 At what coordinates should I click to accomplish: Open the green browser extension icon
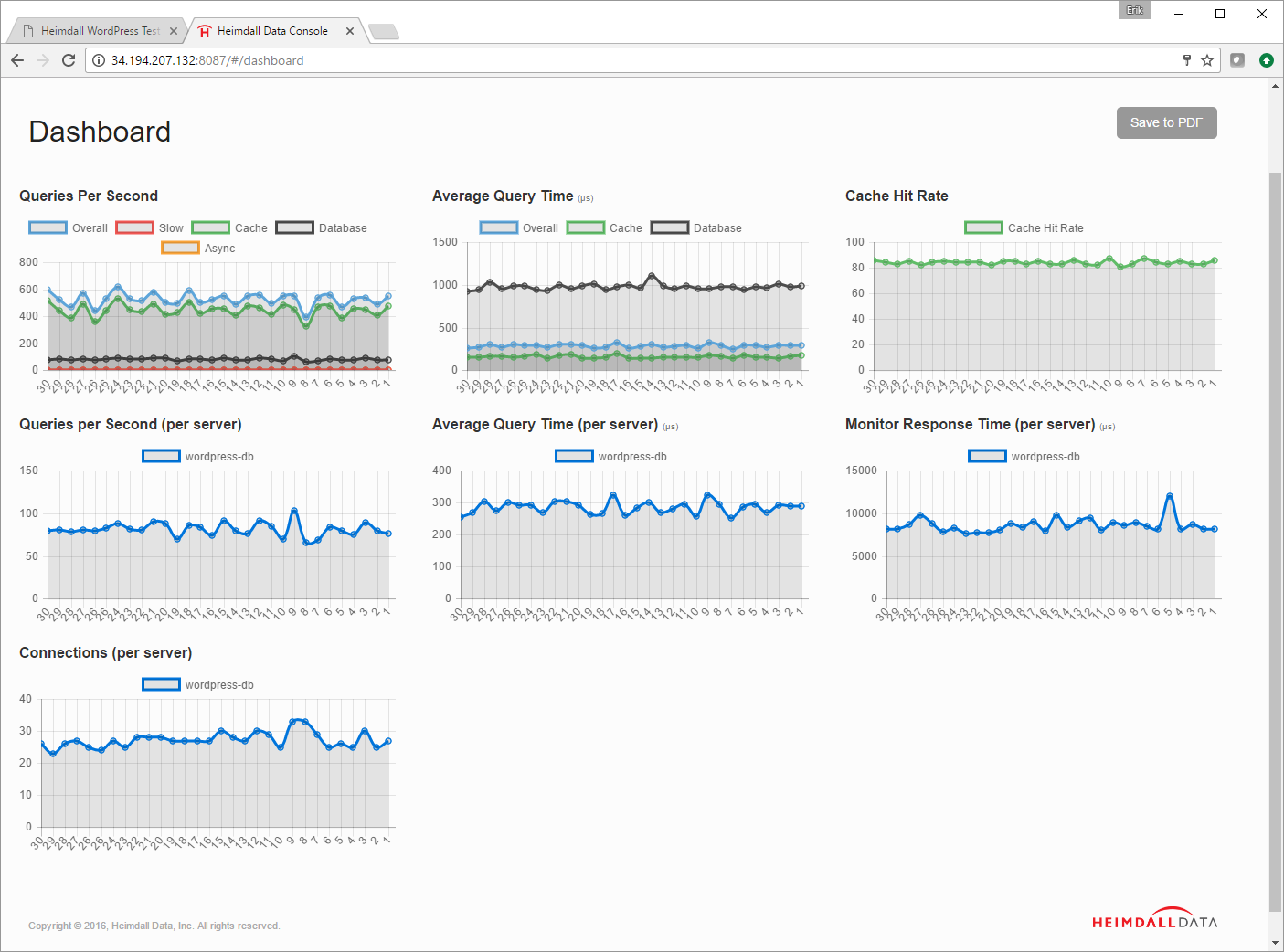(1266, 60)
